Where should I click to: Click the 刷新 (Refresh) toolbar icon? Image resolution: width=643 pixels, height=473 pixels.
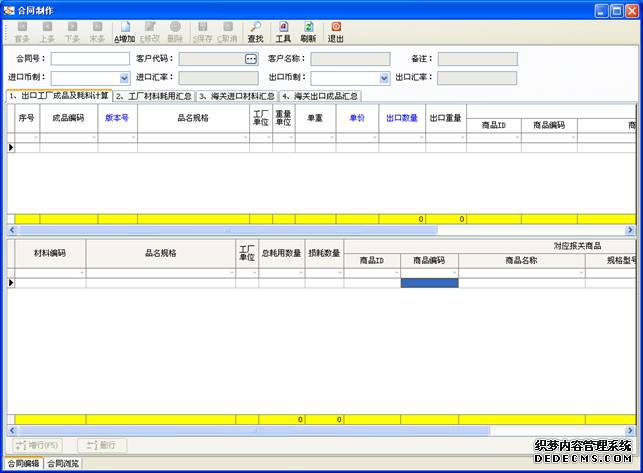pos(308,32)
